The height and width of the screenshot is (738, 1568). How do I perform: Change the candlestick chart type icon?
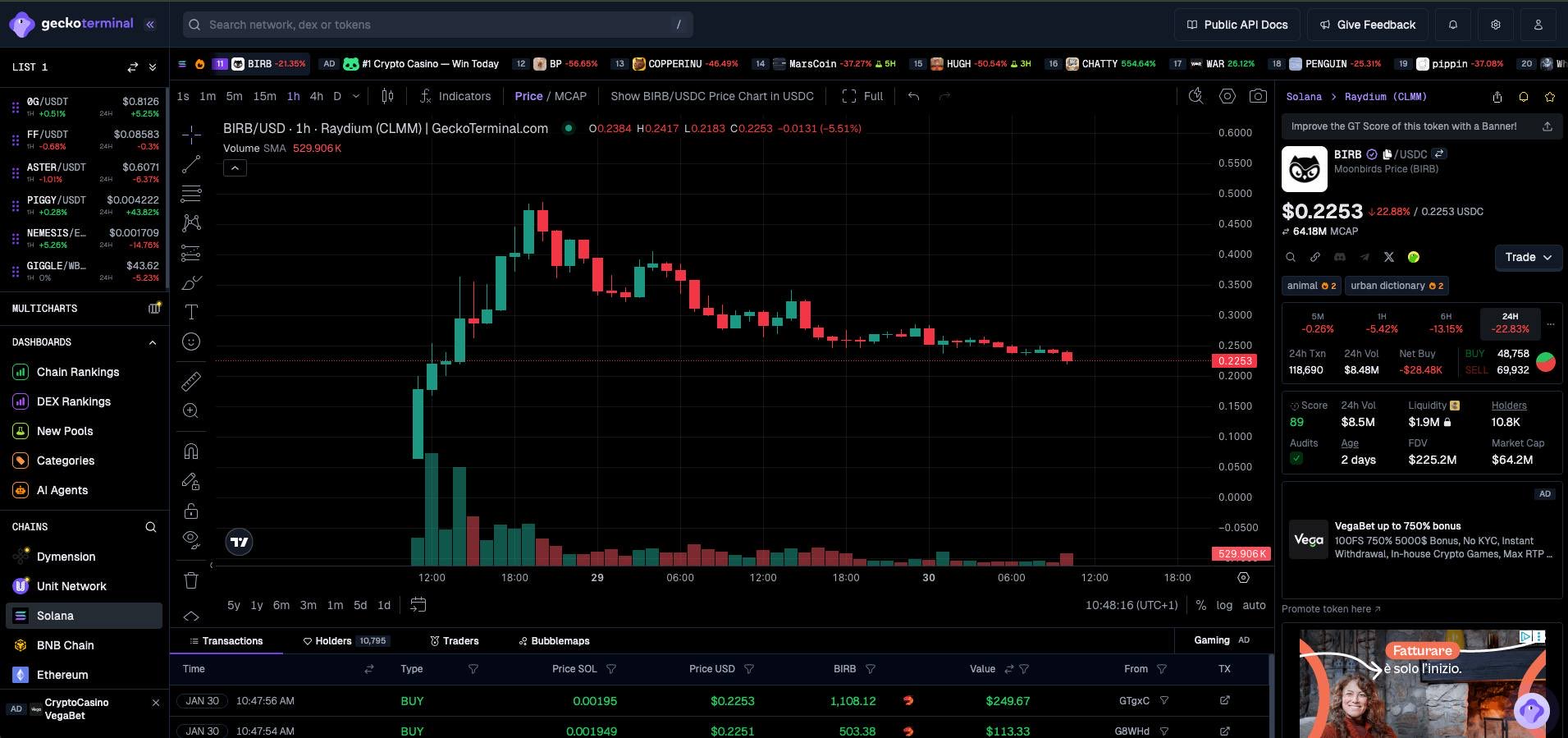click(x=387, y=96)
